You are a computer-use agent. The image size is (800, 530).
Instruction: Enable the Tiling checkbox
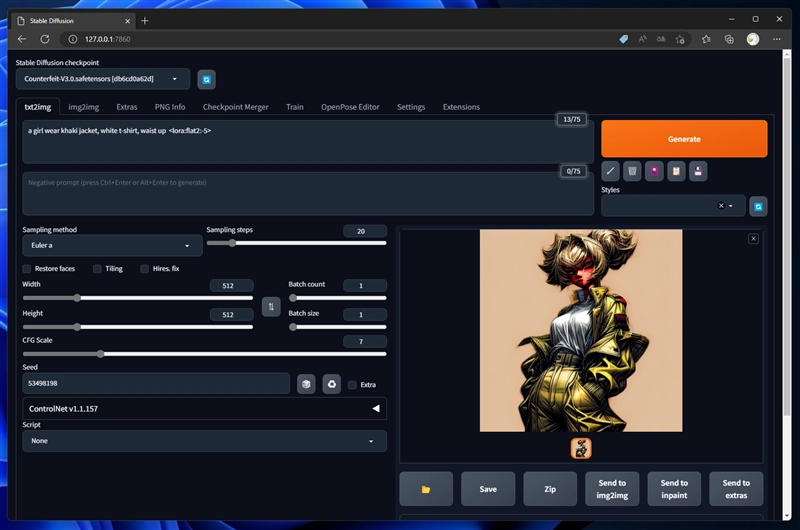click(97, 269)
